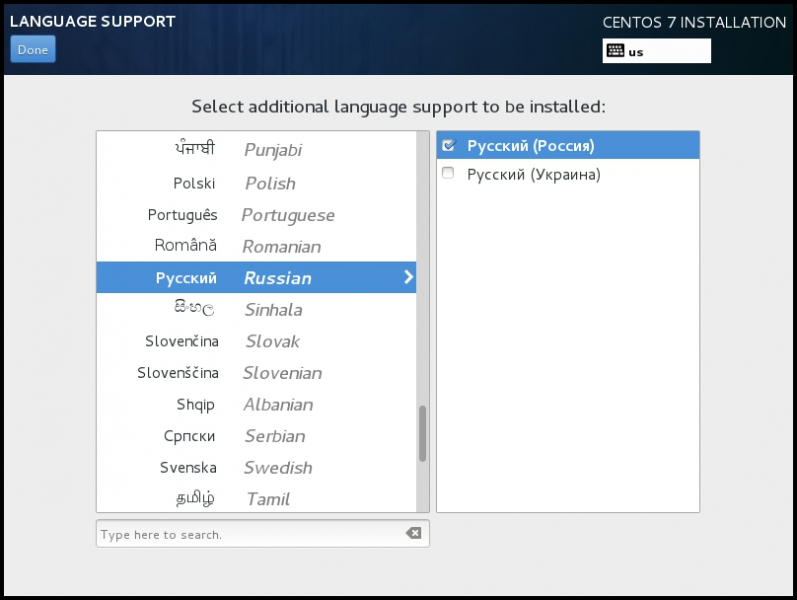Click the Done button
The width and height of the screenshot is (797, 600).
(33, 50)
